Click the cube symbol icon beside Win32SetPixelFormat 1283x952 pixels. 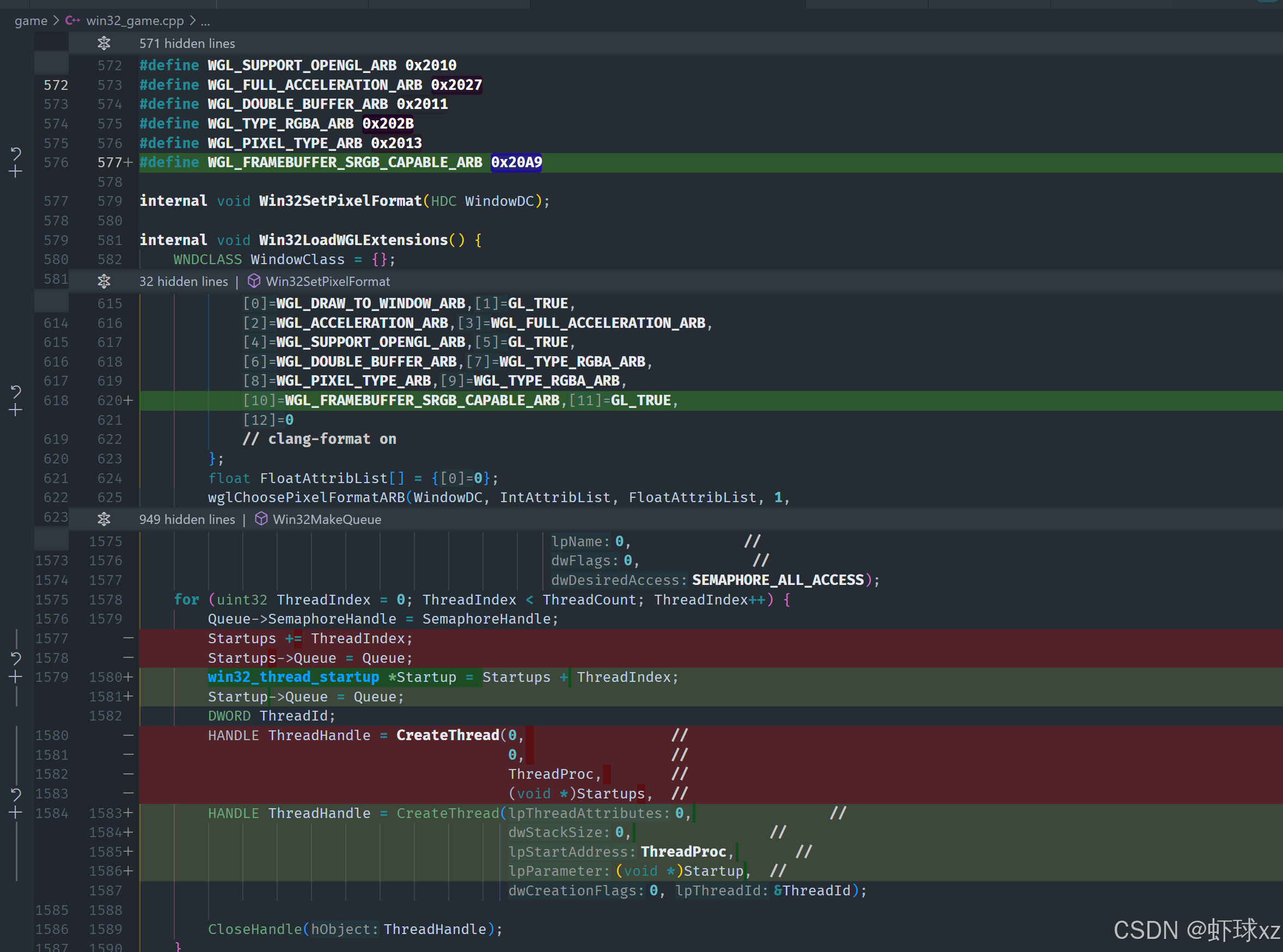(x=253, y=281)
